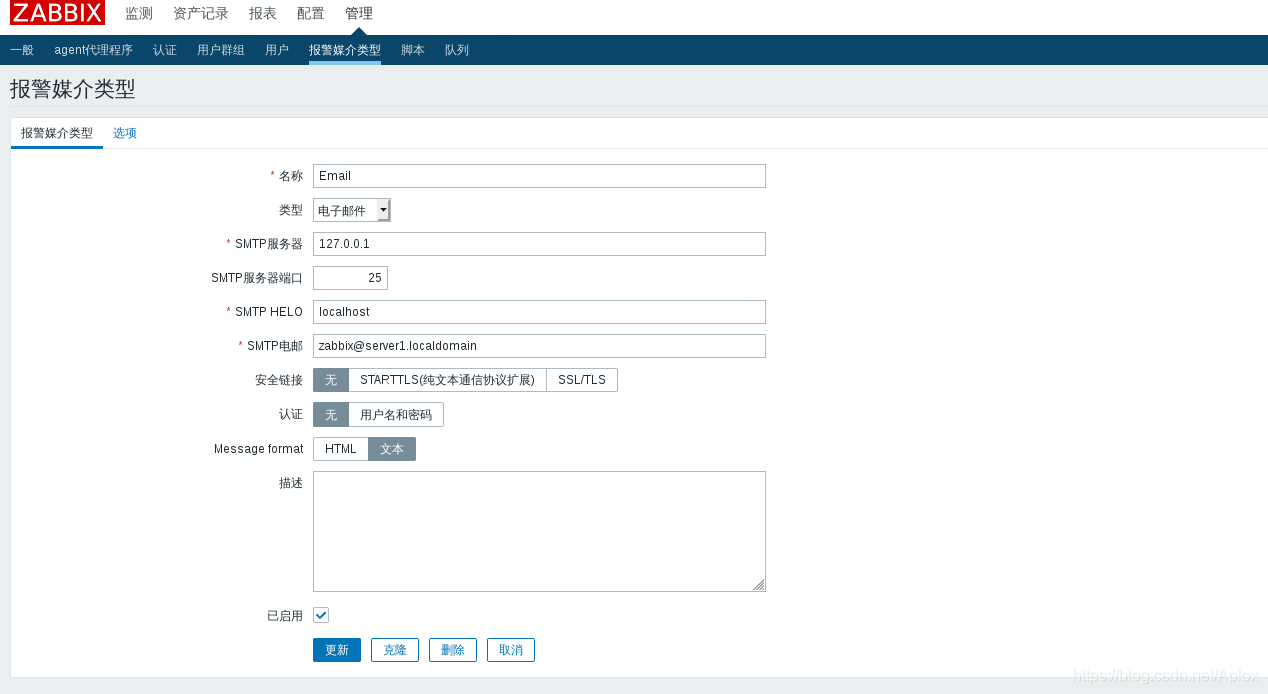This screenshot has width=1268, height=694.
Task: Click the SMTP服务器 input field
Action: click(x=539, y=244)
